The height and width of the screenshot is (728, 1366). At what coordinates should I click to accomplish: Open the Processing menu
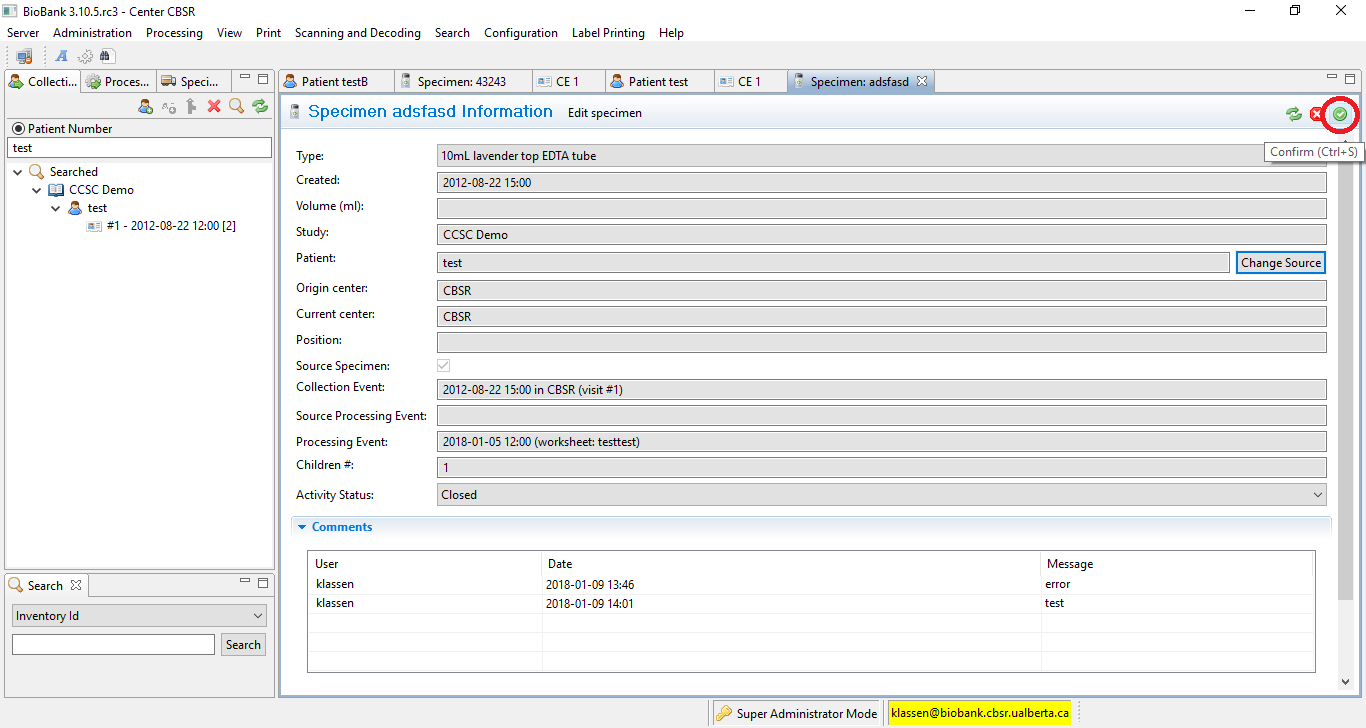pyautogui.click(x=174, y=33)
